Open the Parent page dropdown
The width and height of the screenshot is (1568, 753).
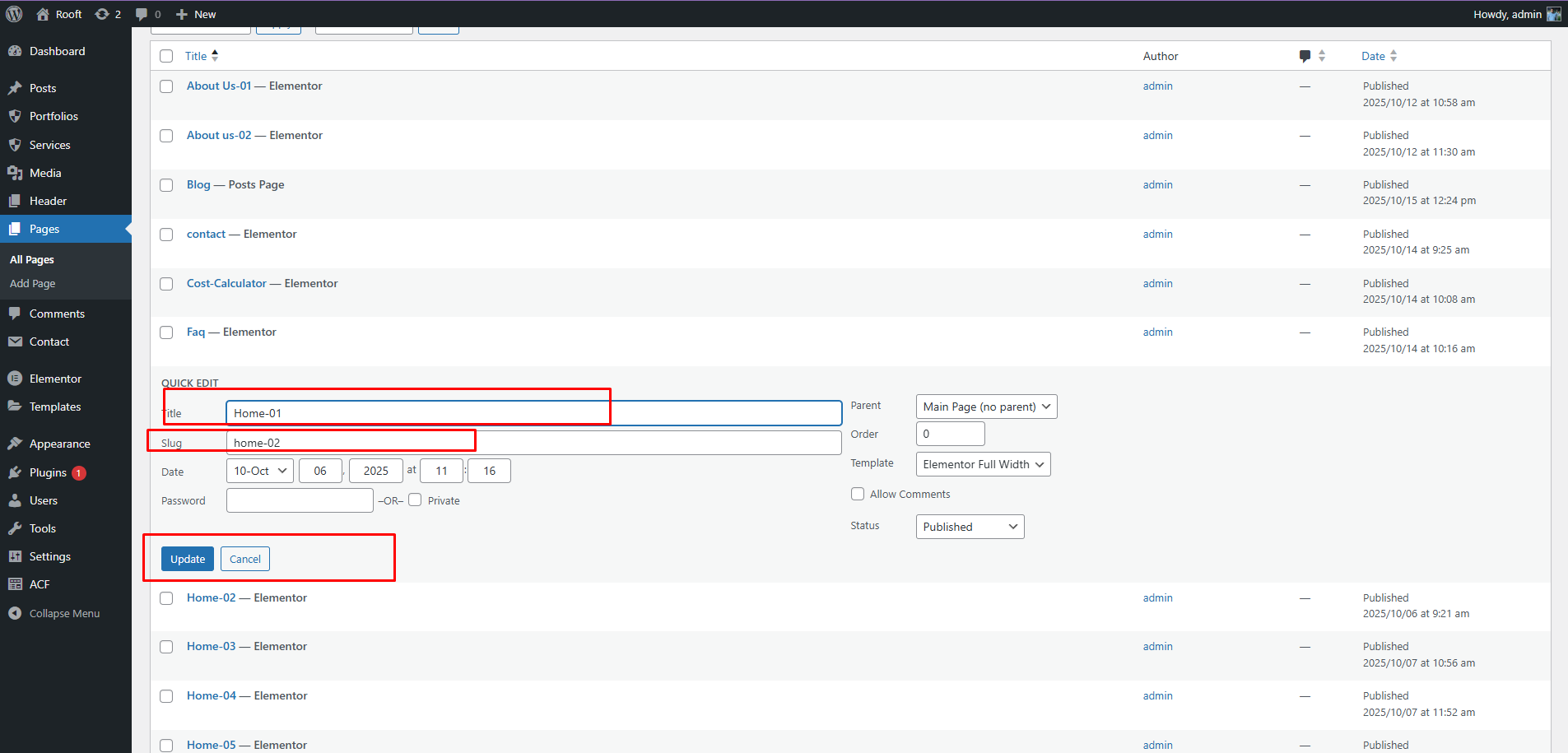click(x=986, y=407)
